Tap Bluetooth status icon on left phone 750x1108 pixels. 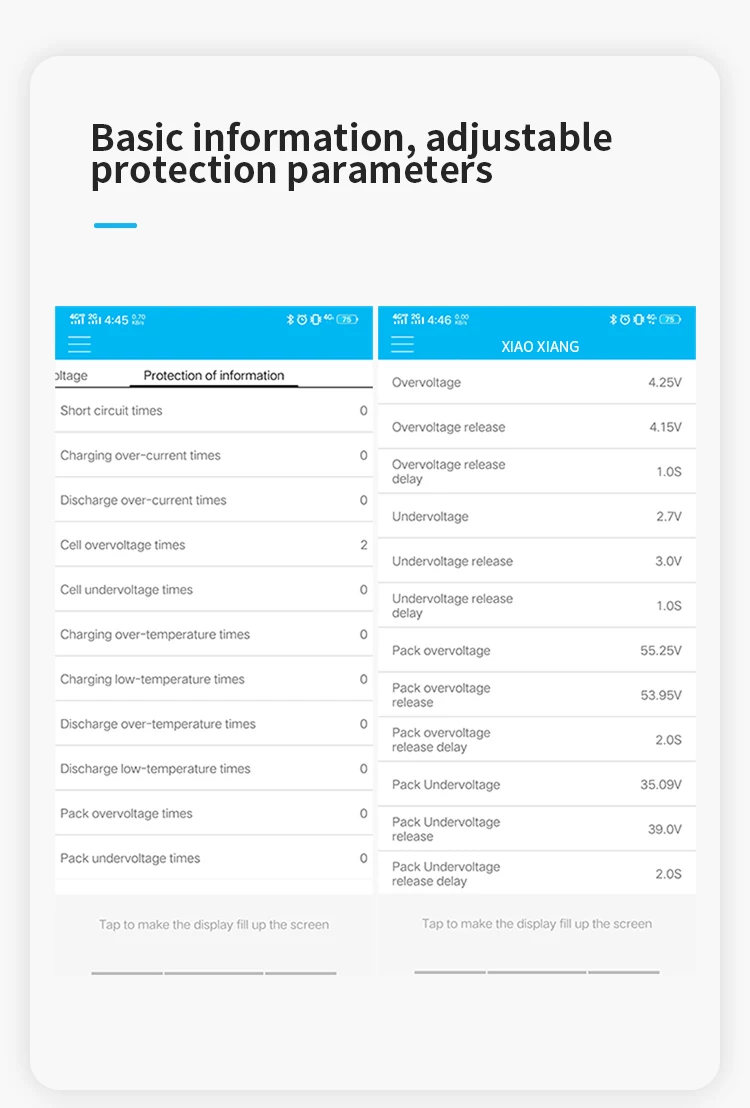291,319
